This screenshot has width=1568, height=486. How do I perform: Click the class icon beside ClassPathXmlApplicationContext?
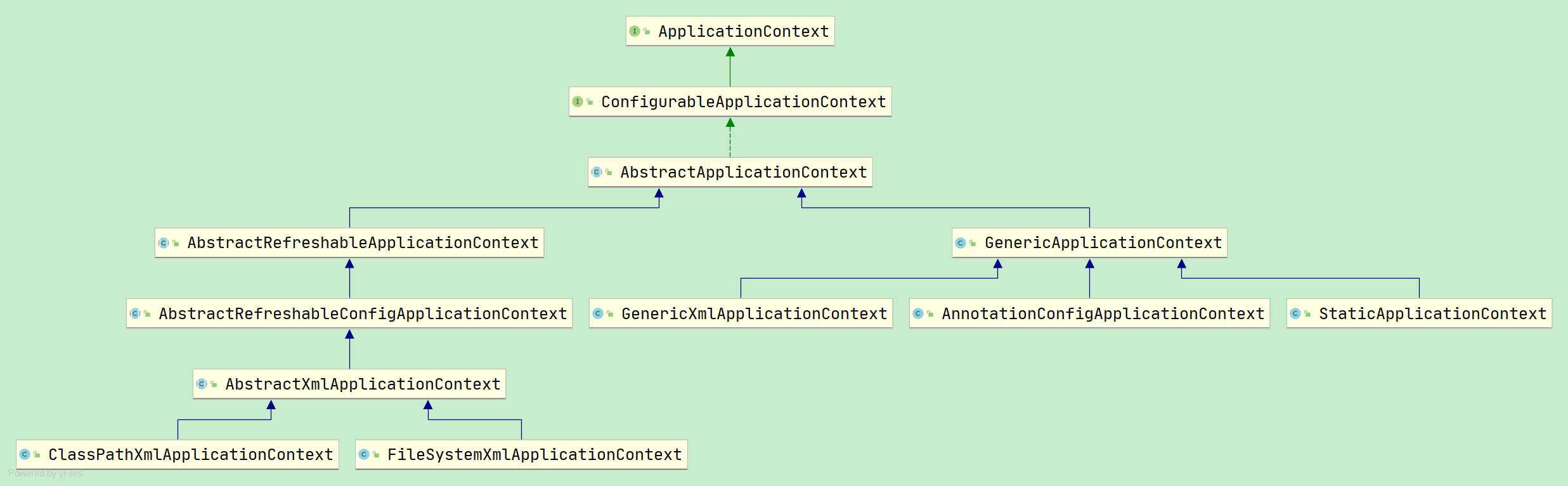25,454
